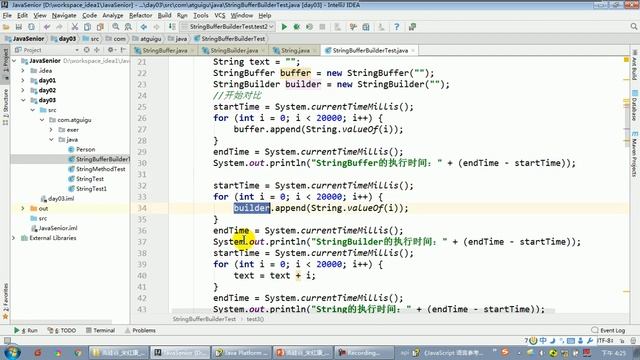Run StringBufferBuilderTest with green play button

point(284,27)
